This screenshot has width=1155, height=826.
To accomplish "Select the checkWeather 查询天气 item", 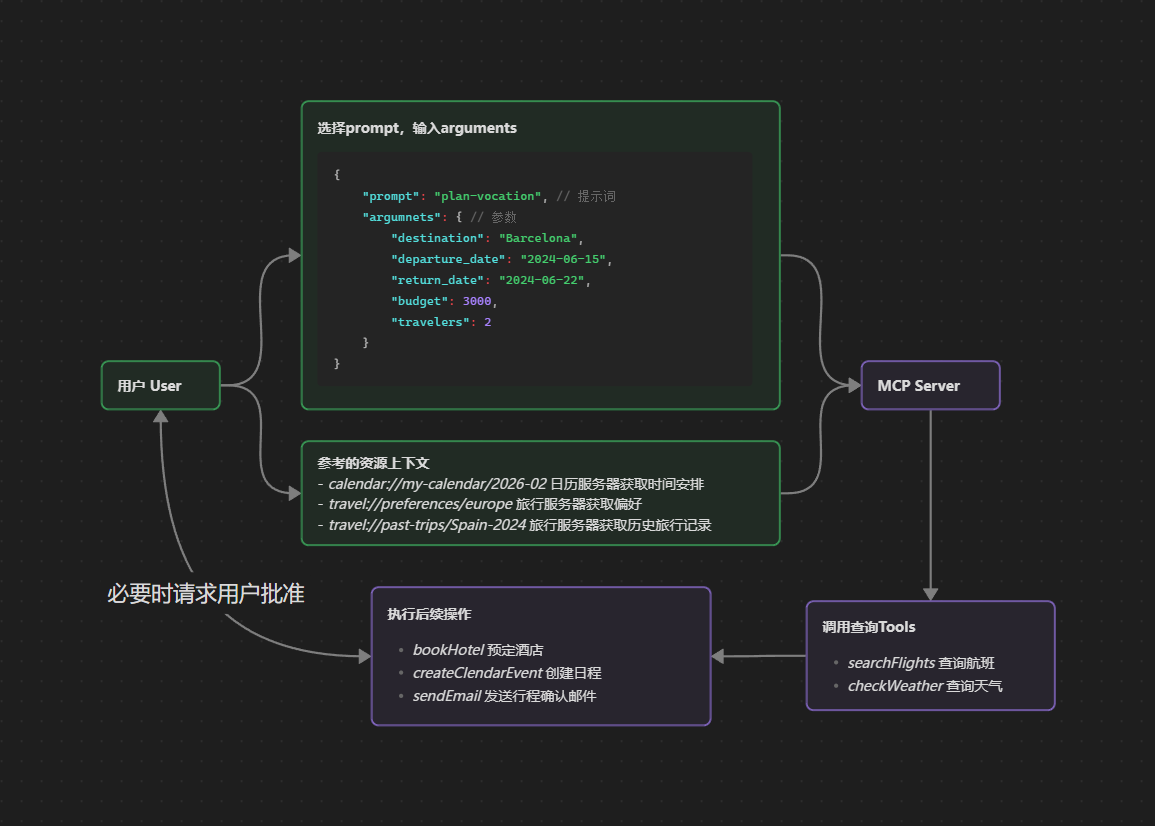I will (925, 686).
